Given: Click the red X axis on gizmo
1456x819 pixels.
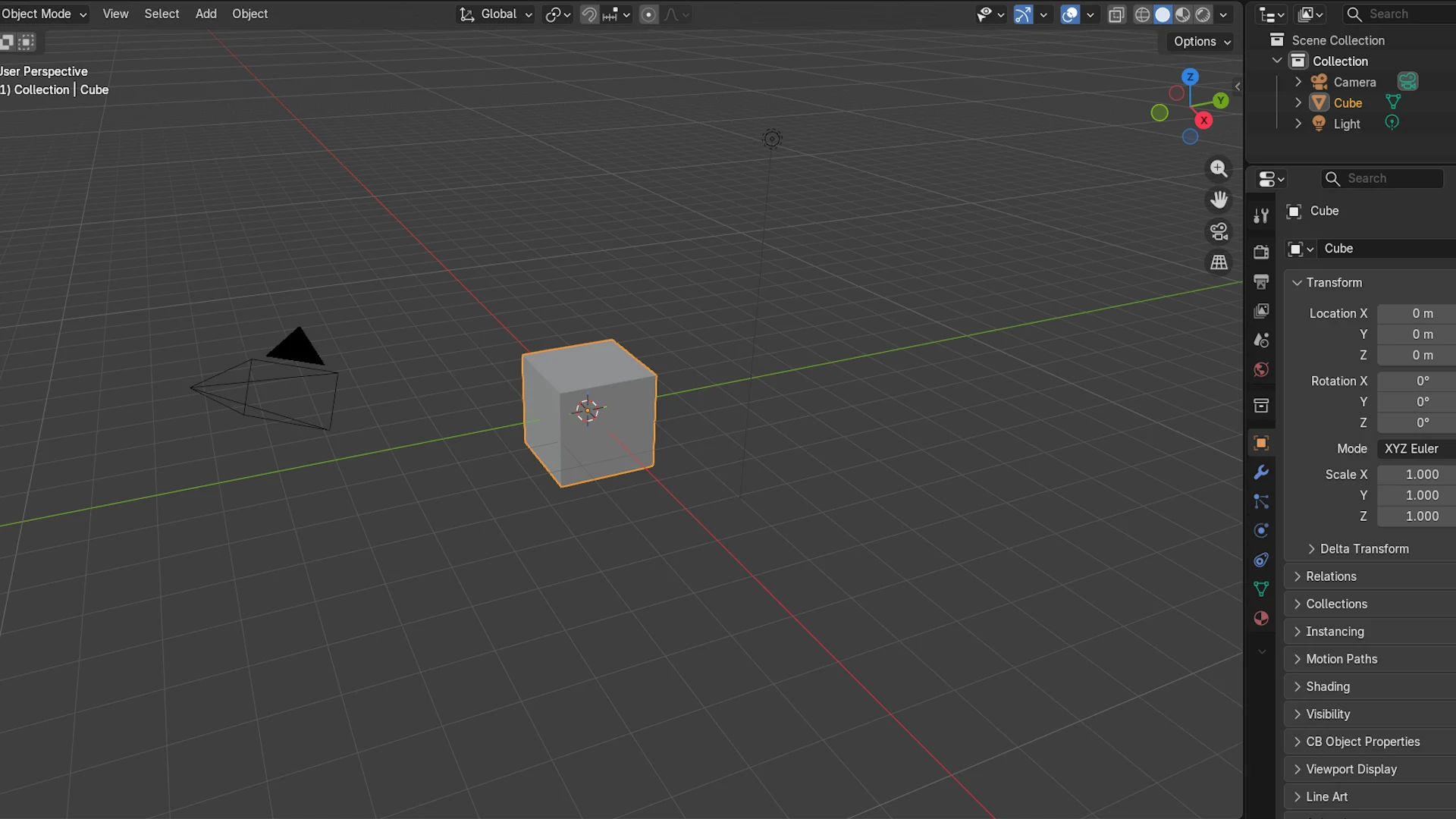Looking at the screenshot, I should point(1203,120).
